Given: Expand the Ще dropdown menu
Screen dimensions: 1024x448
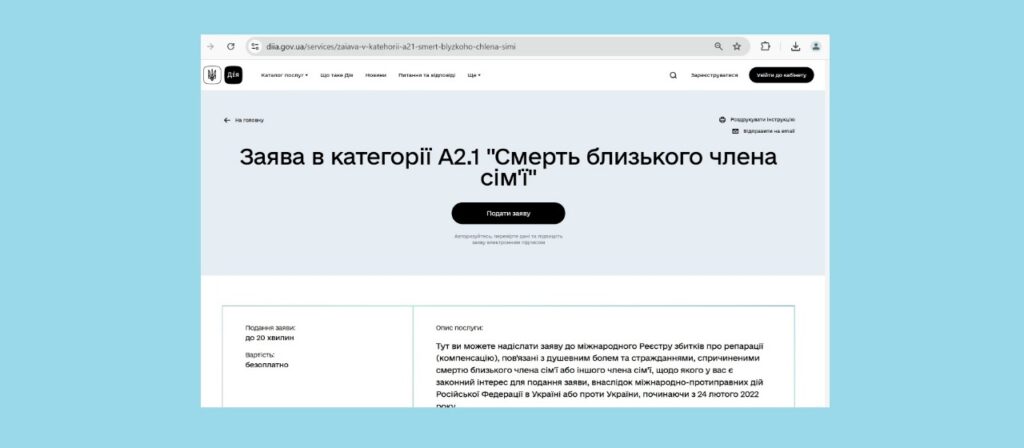Looking at the screenshot, I should (x=474, y=75).
